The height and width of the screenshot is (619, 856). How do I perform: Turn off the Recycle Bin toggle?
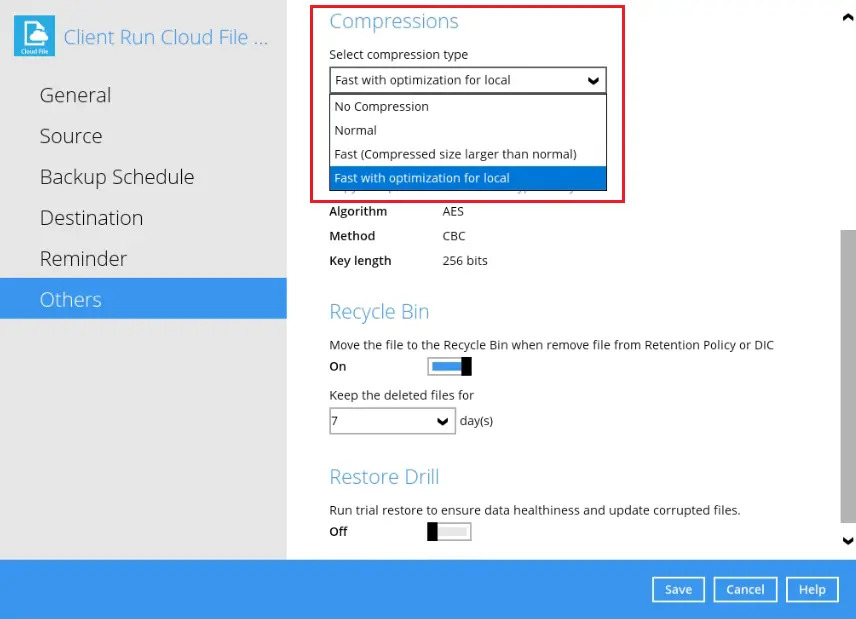[x=450, y=367]
